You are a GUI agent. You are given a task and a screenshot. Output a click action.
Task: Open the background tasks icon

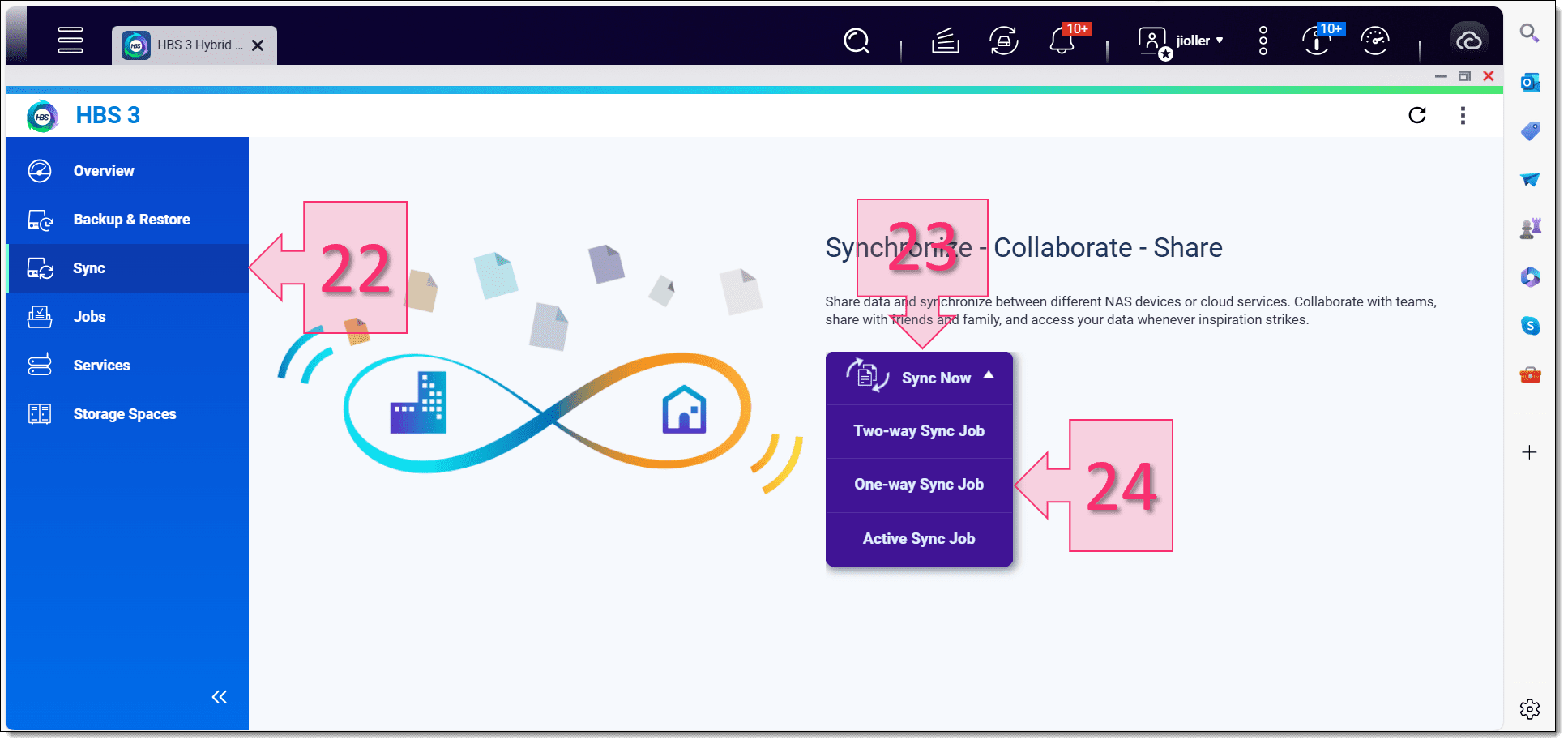tap(945, 41)
